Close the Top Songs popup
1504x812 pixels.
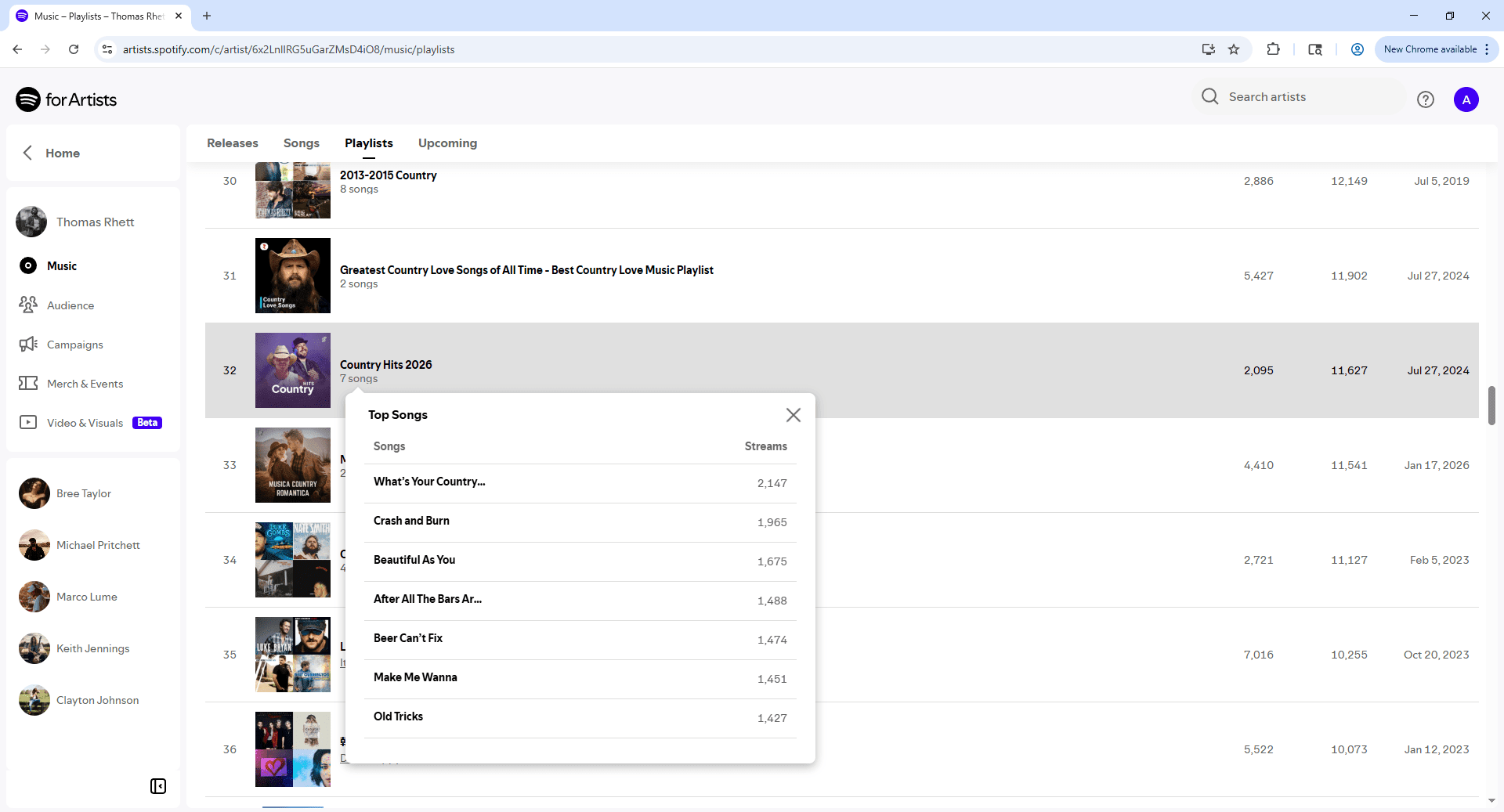pos(794,415)
